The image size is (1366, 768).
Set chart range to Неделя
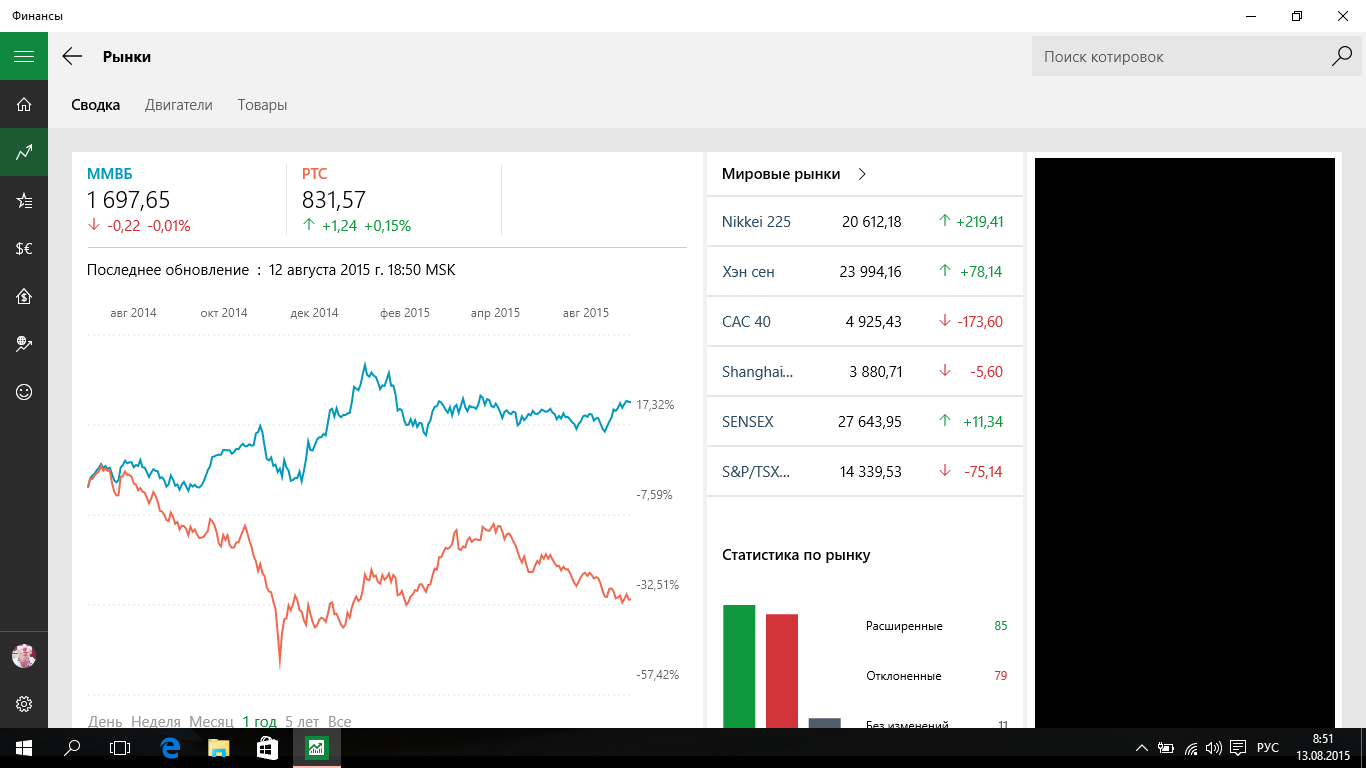coord(156,721)
